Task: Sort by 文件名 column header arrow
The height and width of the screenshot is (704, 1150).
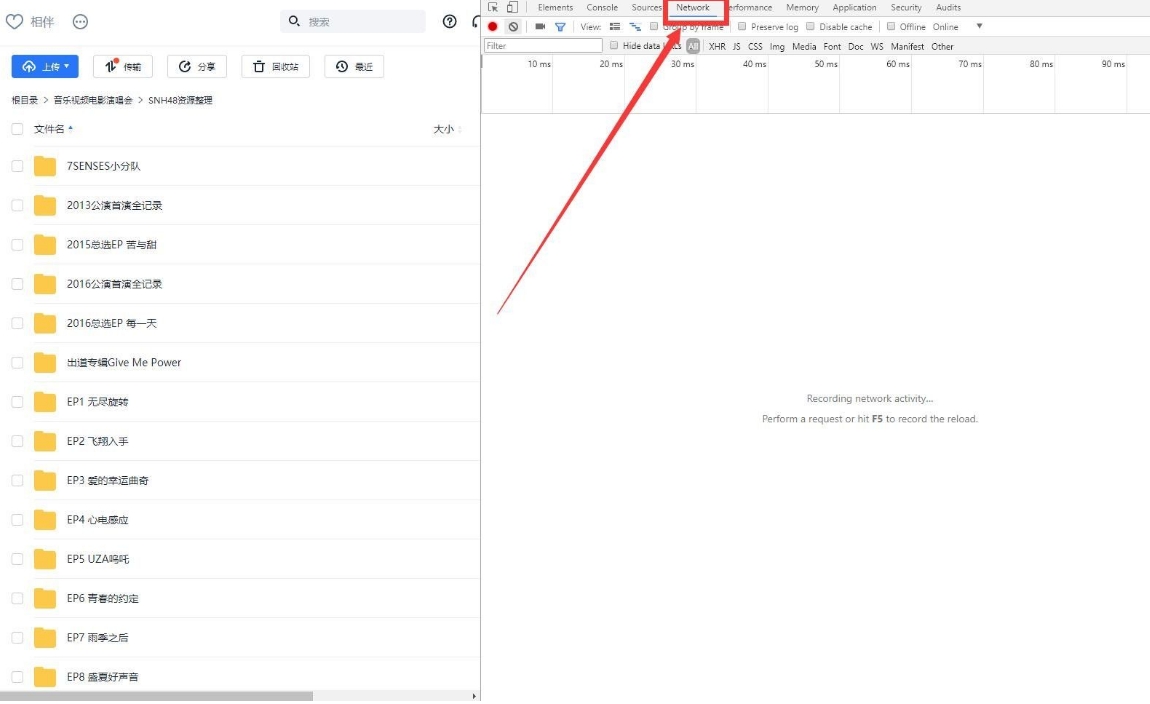Action: [x=70, y=128]
